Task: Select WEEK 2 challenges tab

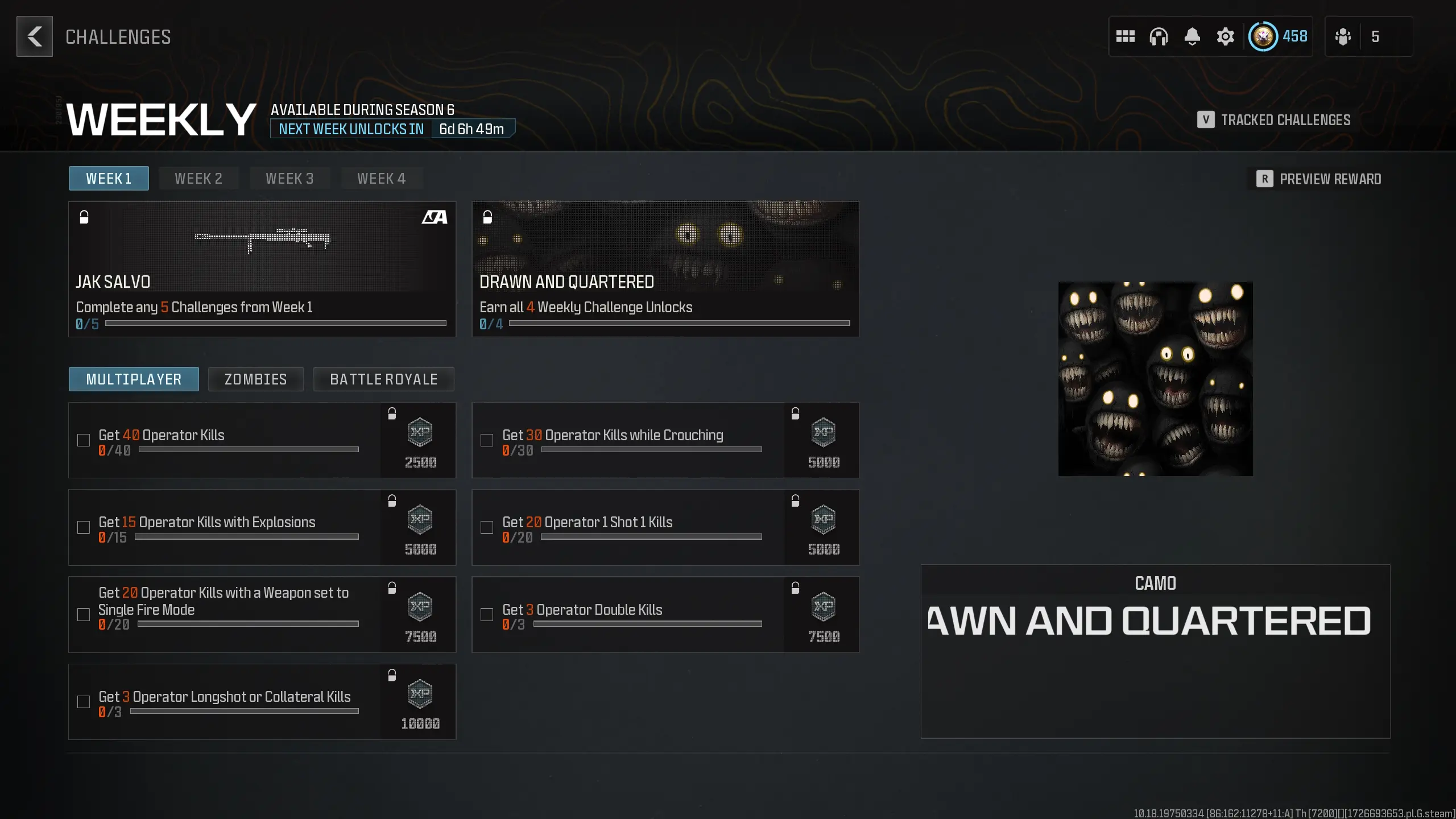Action: coord(198,178)
